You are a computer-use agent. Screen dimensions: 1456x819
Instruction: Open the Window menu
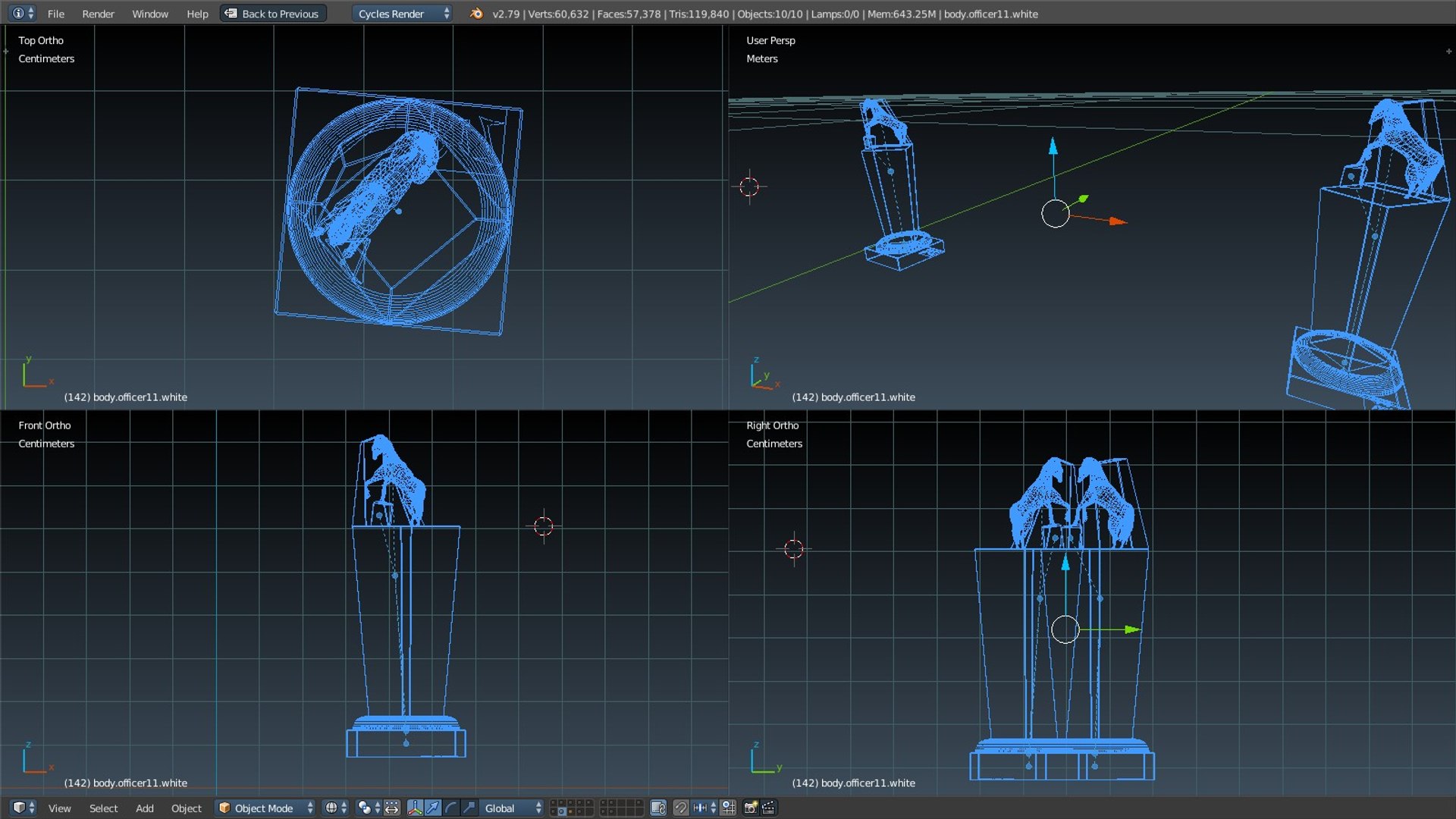point(150,14)
